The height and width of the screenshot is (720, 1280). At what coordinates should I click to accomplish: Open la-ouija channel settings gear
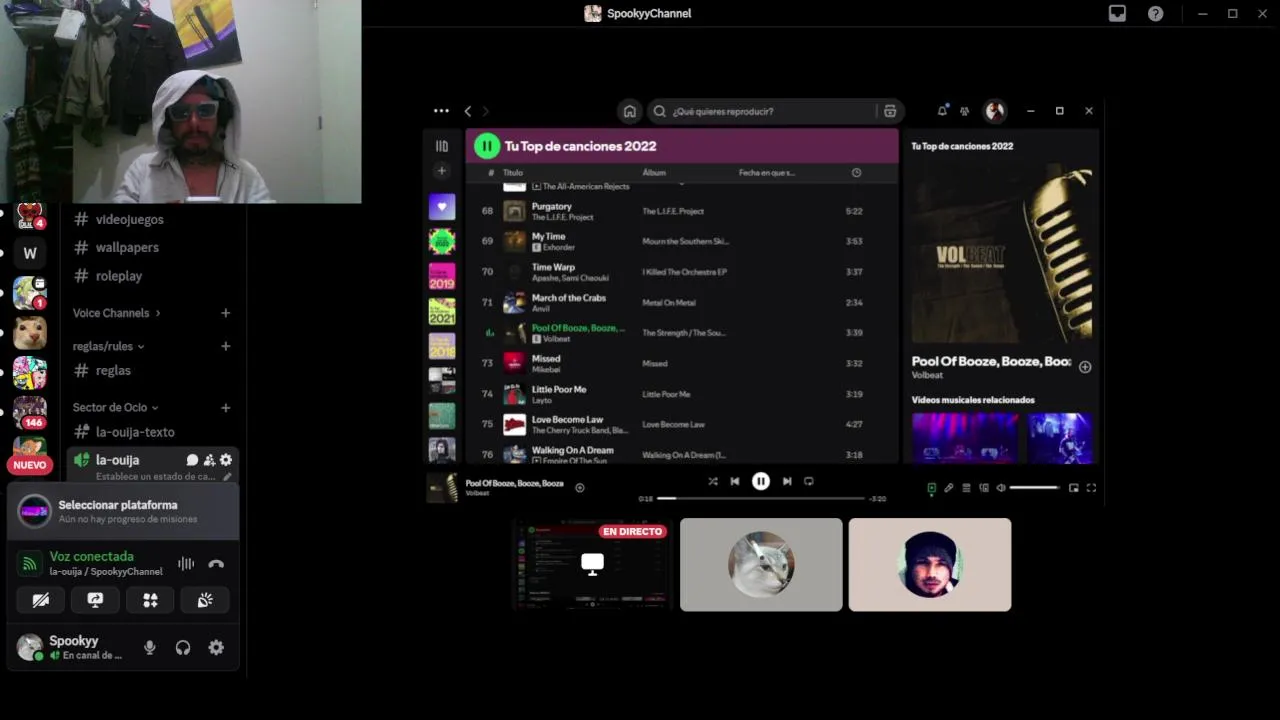click(226, 460)
